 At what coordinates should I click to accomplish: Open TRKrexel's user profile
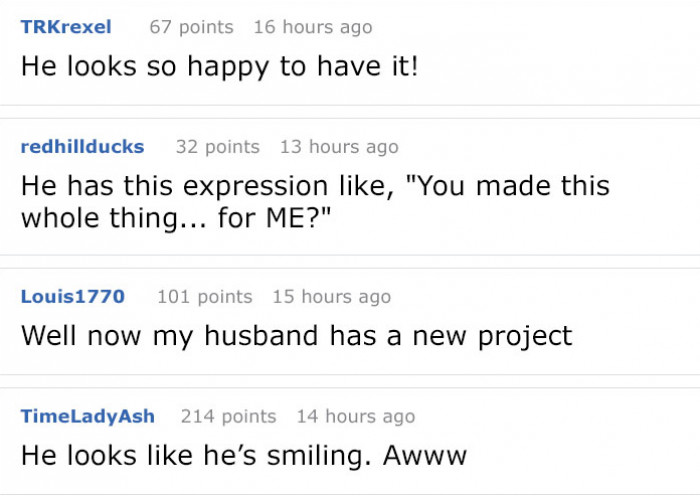coord(66,27)
